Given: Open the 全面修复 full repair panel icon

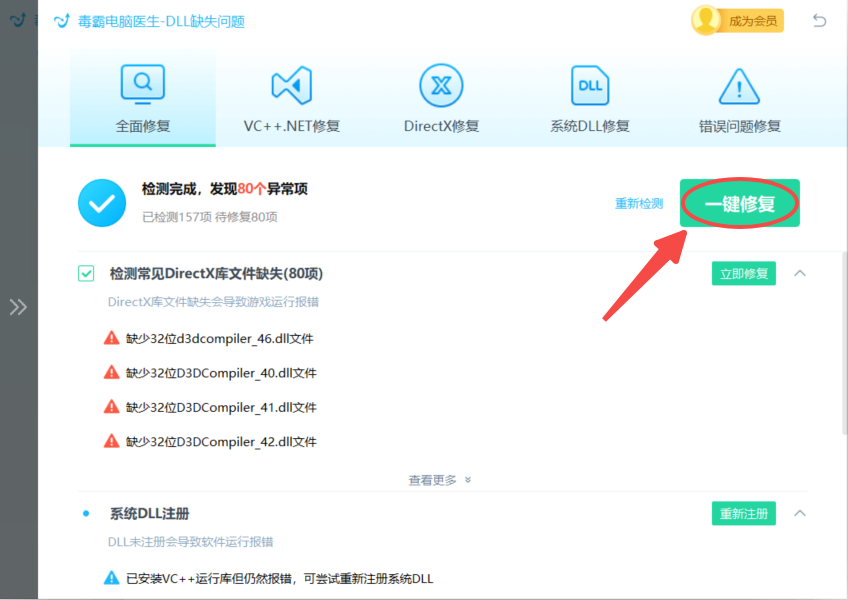Looking at the screenshot, I should click(142, 87).
